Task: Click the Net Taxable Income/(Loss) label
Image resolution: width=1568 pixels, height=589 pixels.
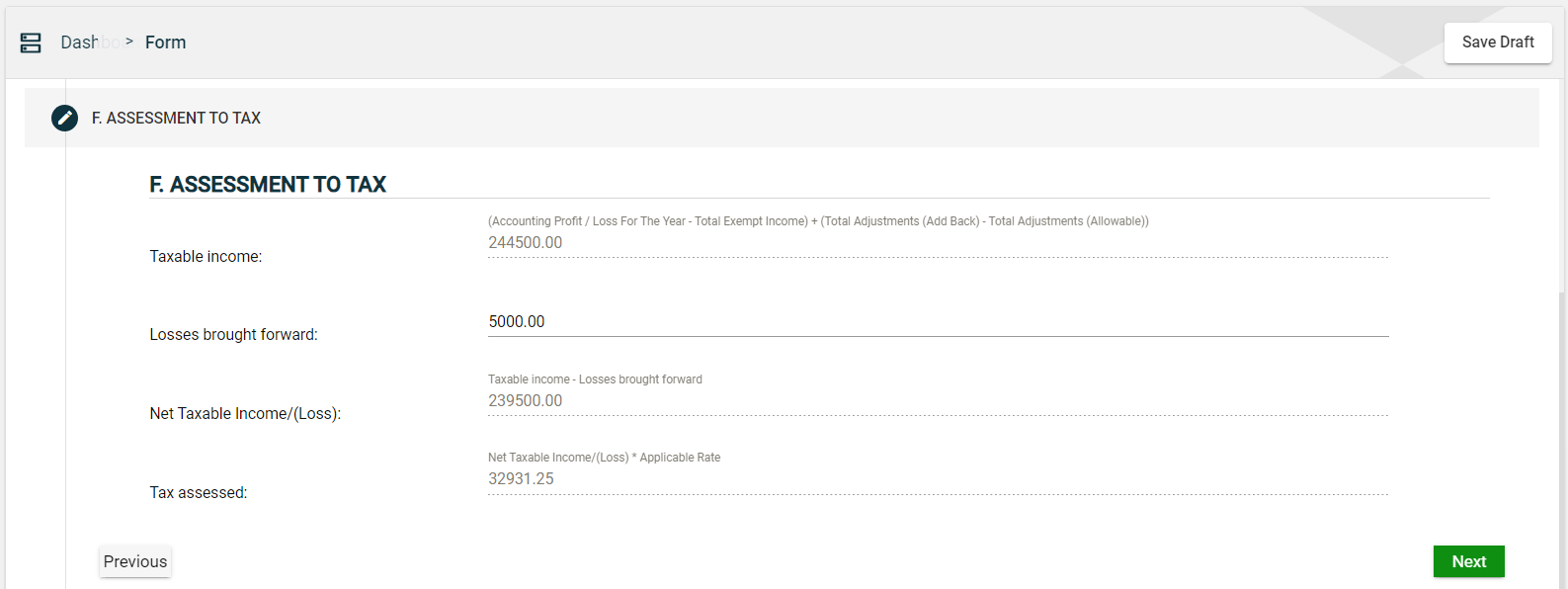Action: coord(245,414)
